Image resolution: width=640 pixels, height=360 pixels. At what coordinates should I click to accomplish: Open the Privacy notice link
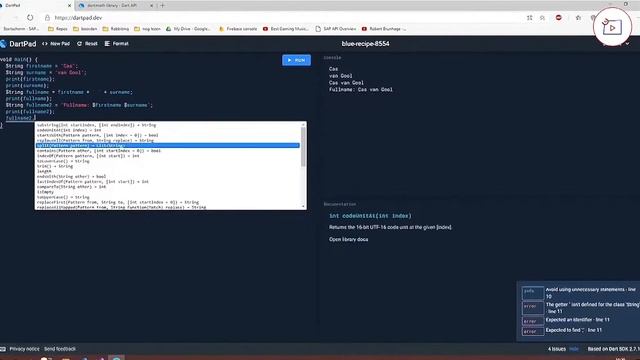coord(24,349)
